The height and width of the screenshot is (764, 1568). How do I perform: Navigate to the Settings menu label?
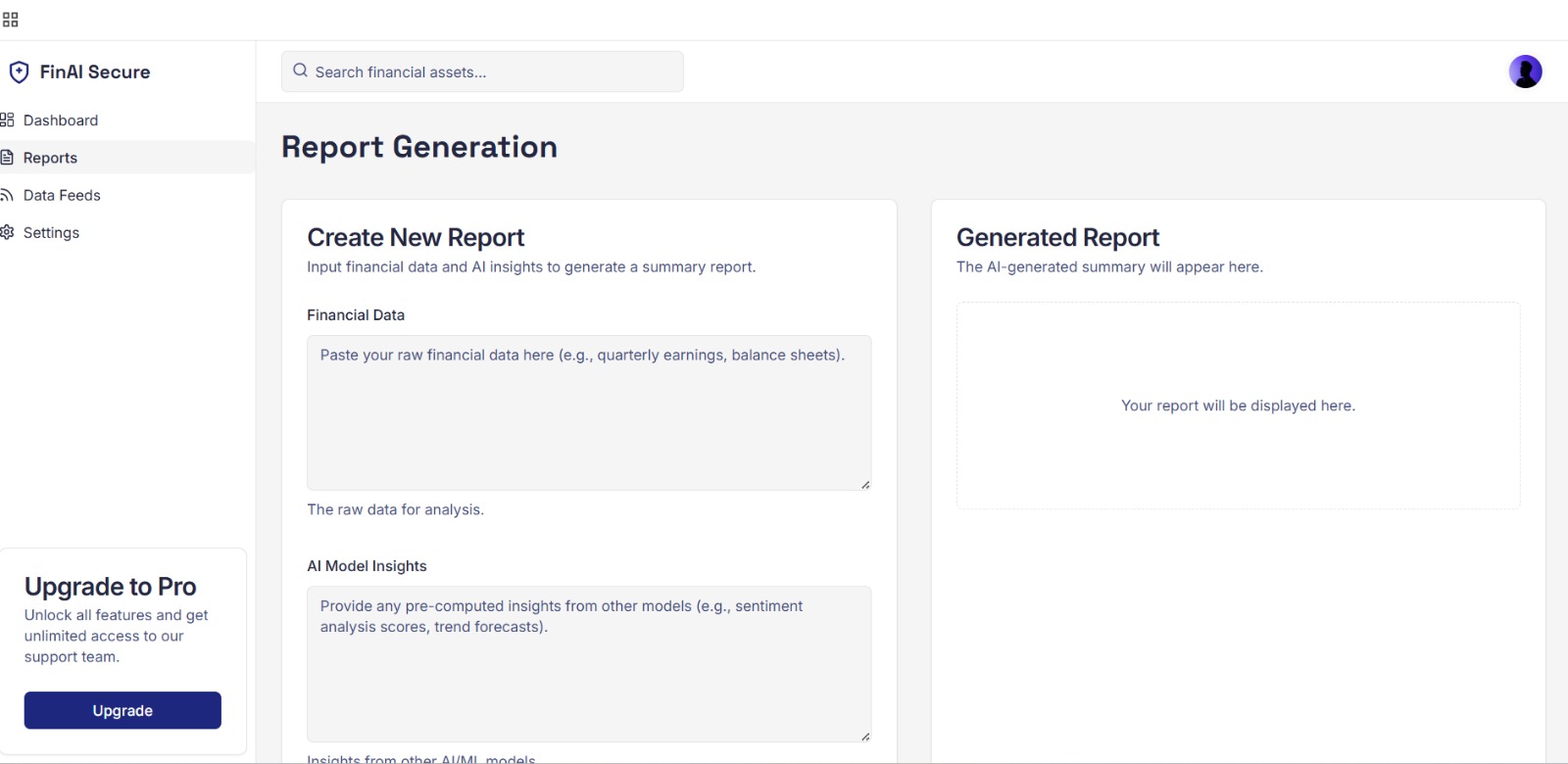[51, 232]
